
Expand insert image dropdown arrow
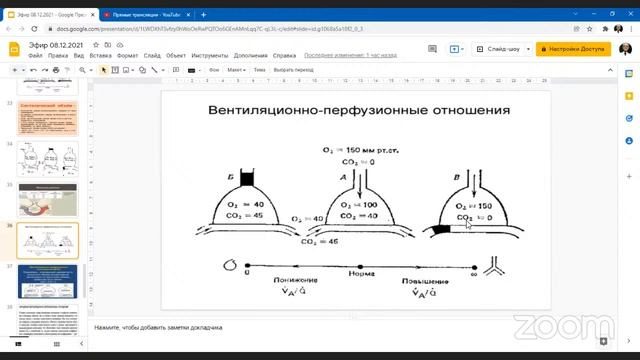(x=133, y=70)
